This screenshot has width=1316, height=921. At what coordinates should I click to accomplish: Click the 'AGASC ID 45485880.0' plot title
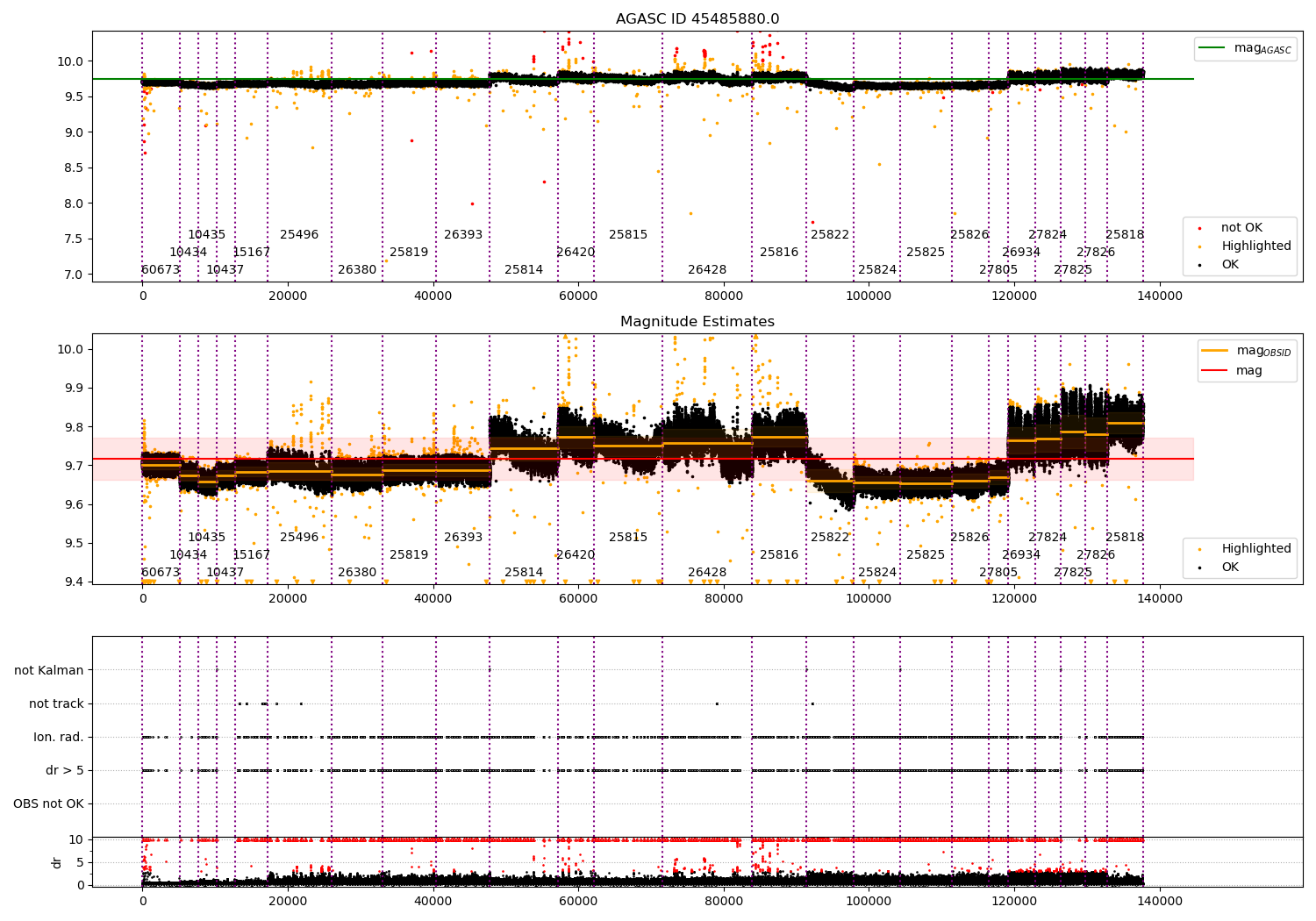click(x=697, y=19)
